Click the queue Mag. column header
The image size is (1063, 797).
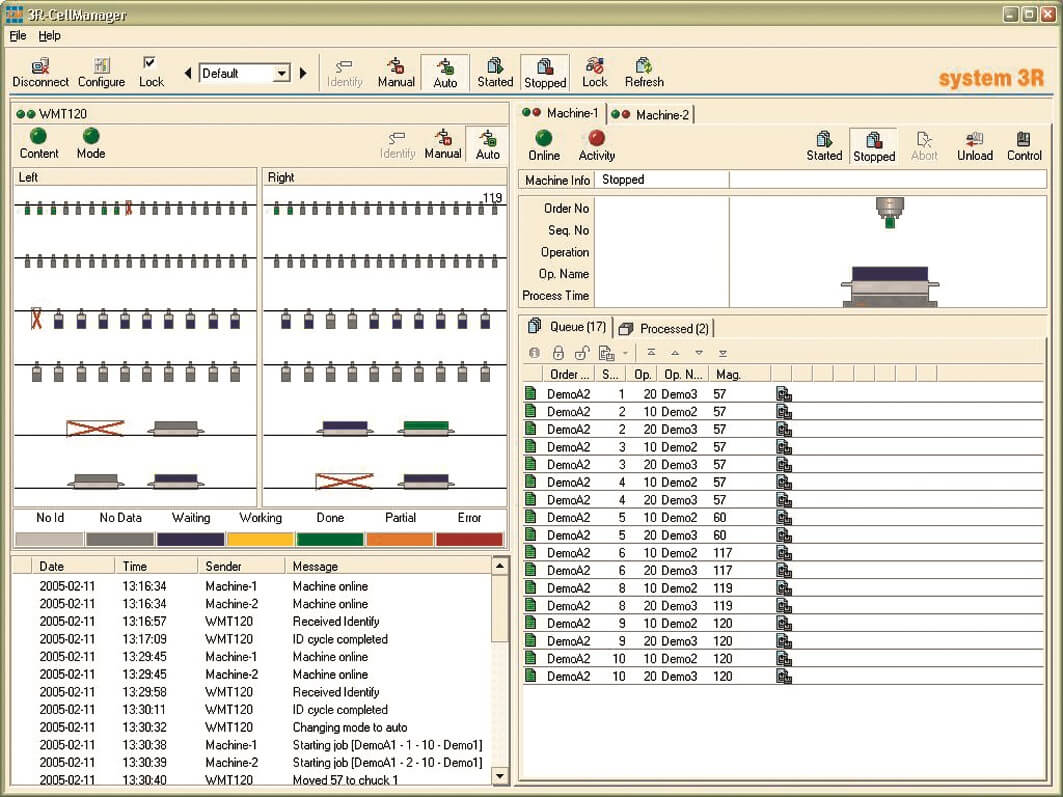pos(740,374)
